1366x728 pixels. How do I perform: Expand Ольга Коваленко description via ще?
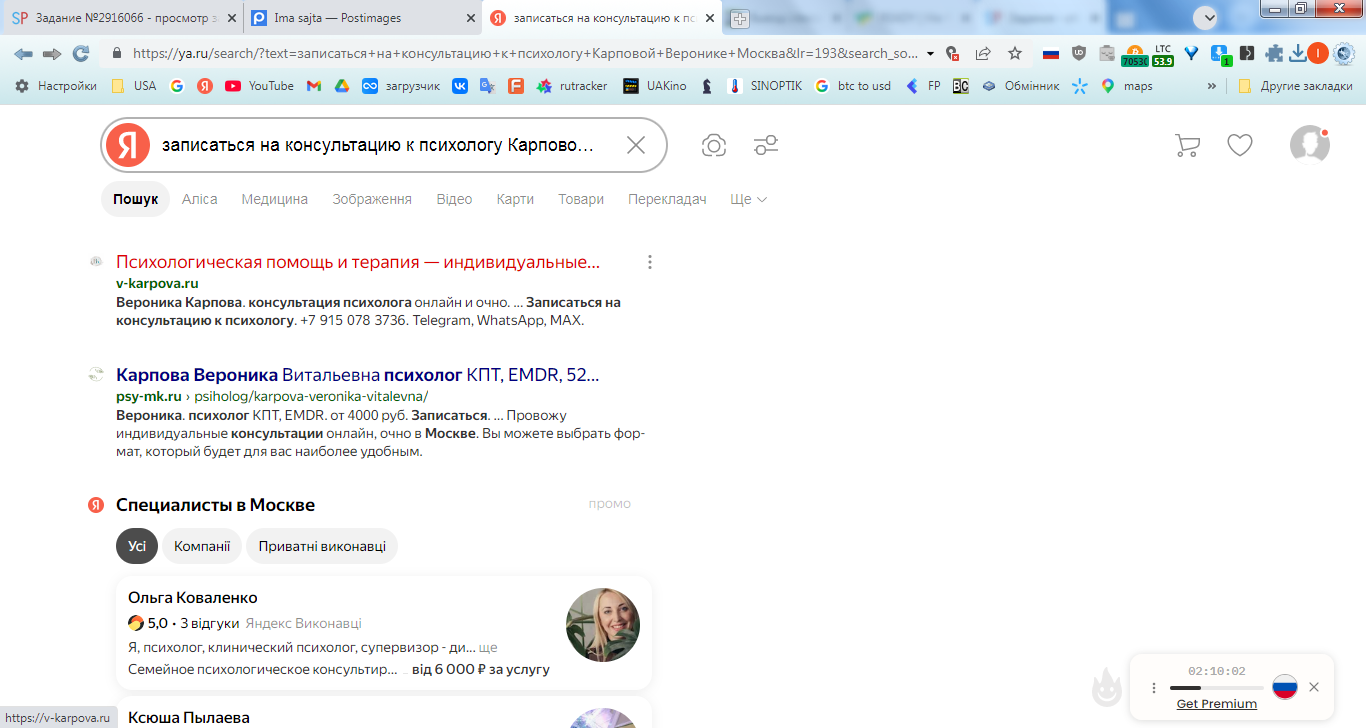click(488, 647)
